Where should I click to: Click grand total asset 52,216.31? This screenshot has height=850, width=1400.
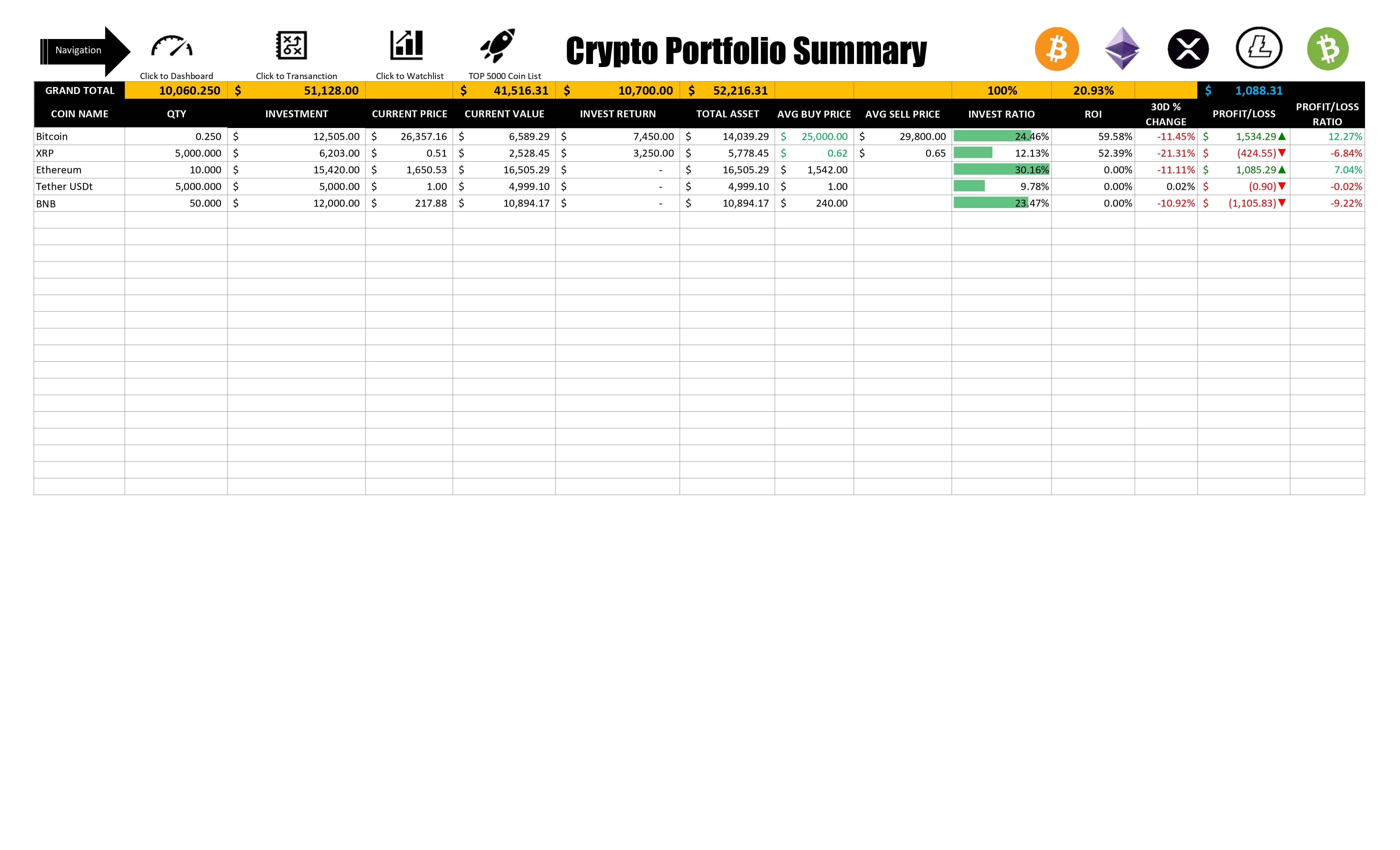(727, 90)
